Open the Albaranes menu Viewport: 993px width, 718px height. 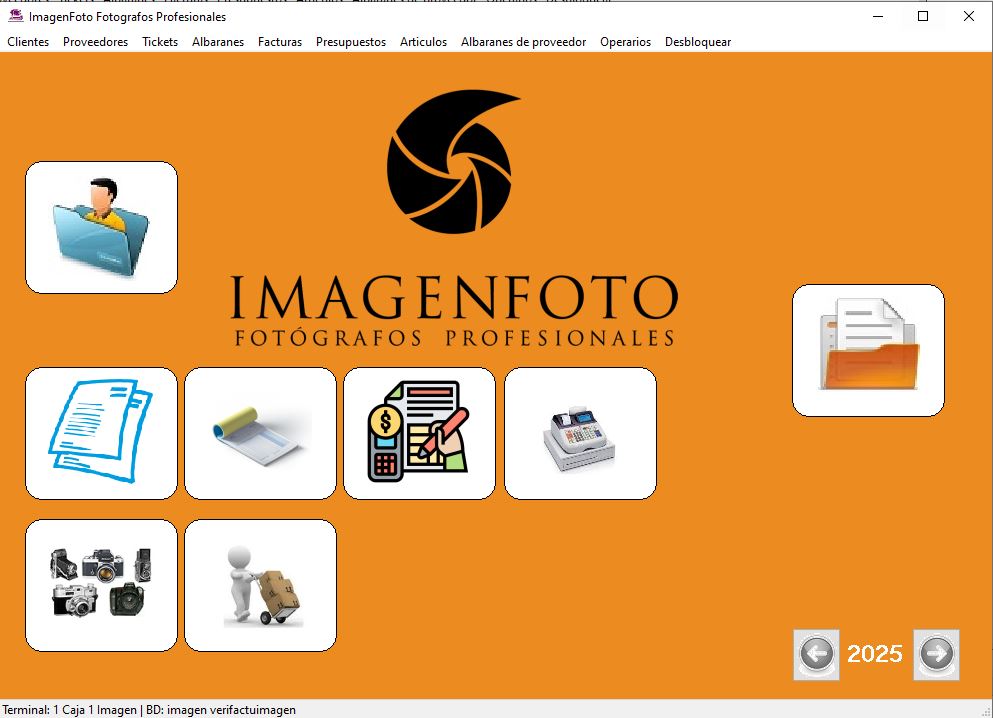pyautogui.click(x=218, y=42)
